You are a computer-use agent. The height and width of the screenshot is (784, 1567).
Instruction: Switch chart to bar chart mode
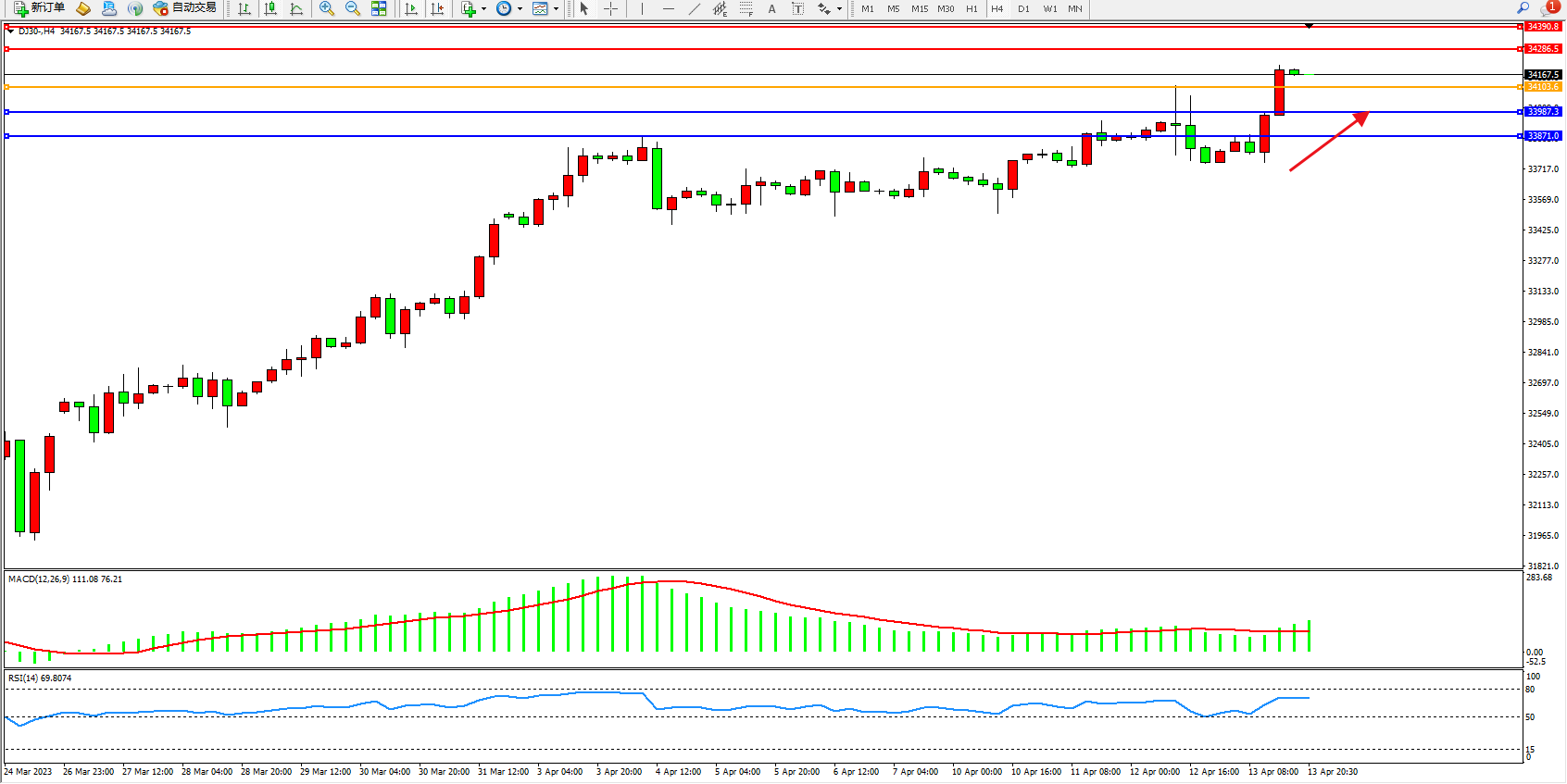click(x=244, y=8)
